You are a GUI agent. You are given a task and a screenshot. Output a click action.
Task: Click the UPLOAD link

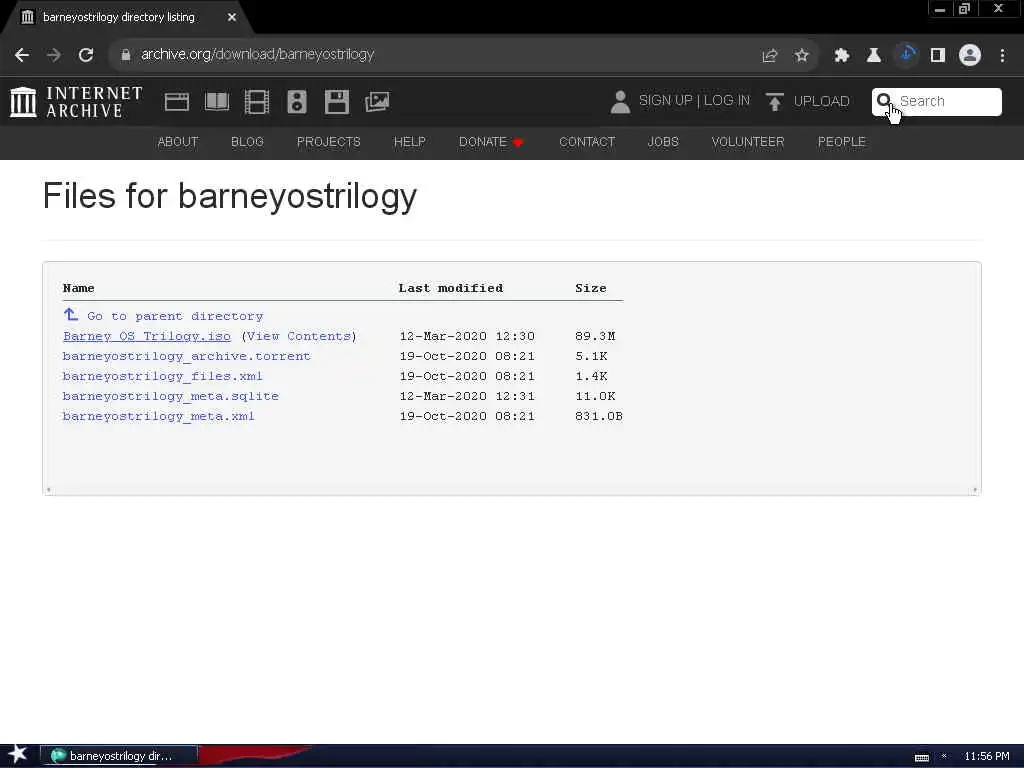(x=822, y=101)
